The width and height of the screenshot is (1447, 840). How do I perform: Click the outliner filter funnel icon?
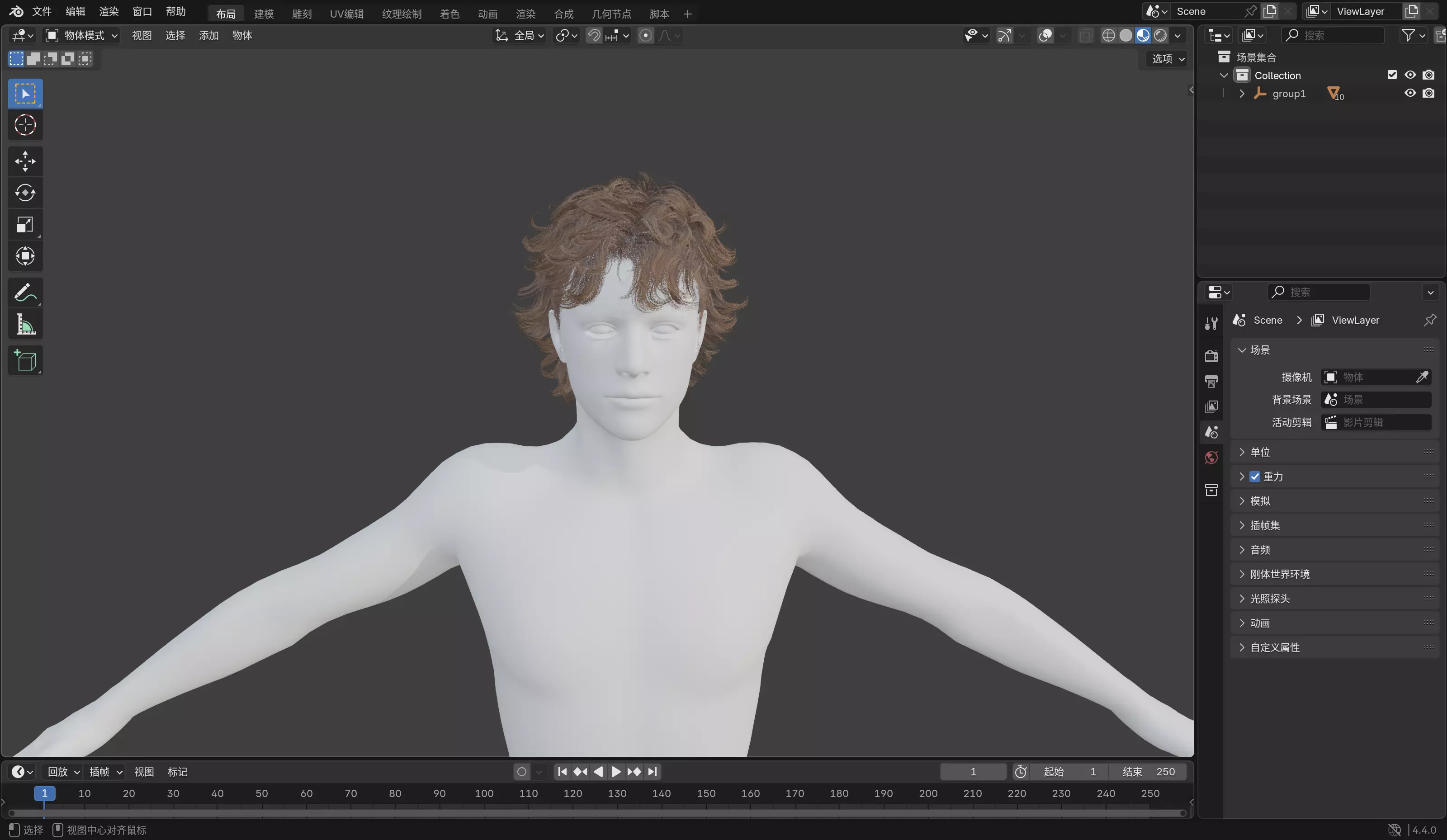(1408, 36)
